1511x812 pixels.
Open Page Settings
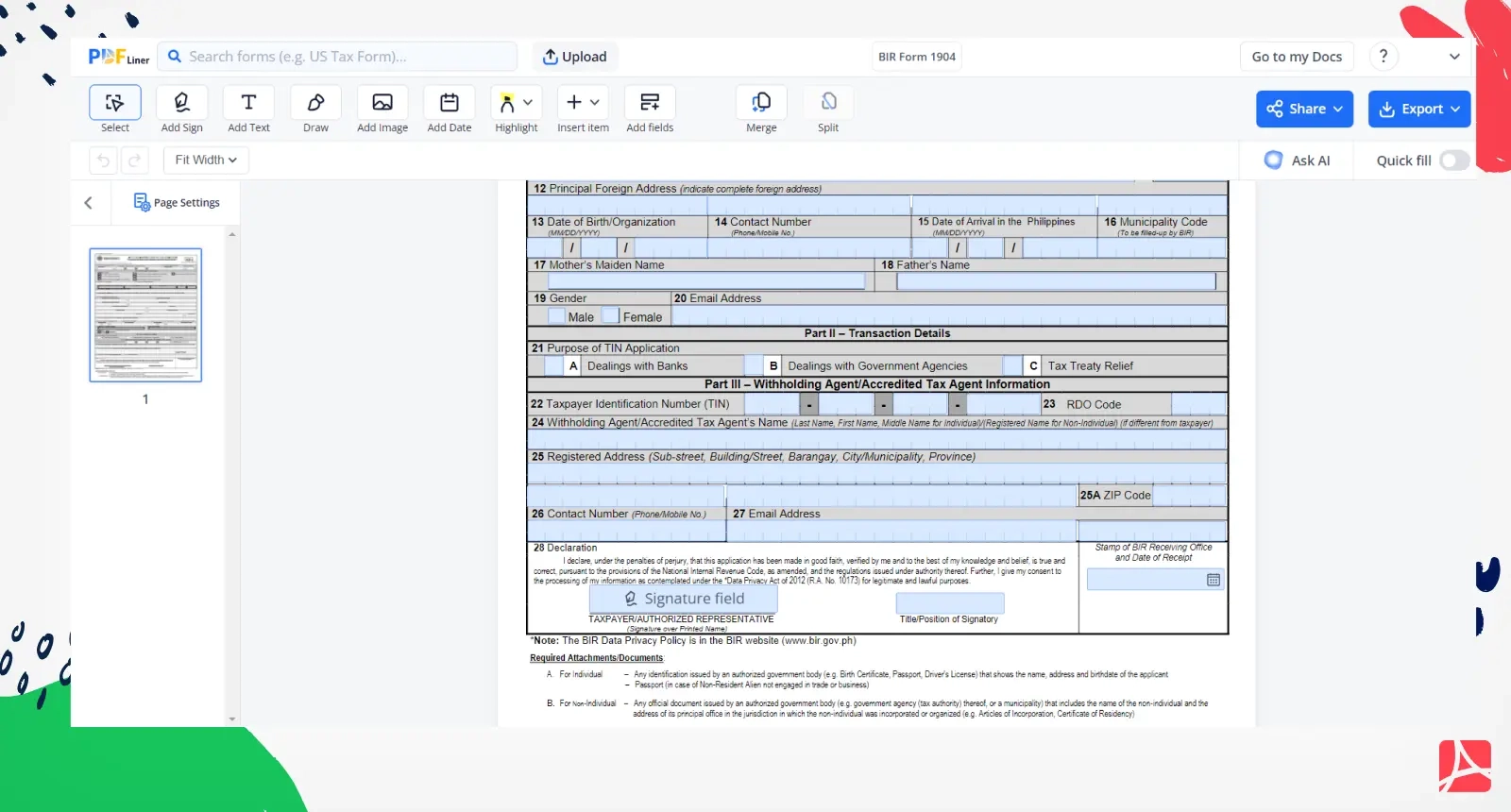click(x=177, y=202)
